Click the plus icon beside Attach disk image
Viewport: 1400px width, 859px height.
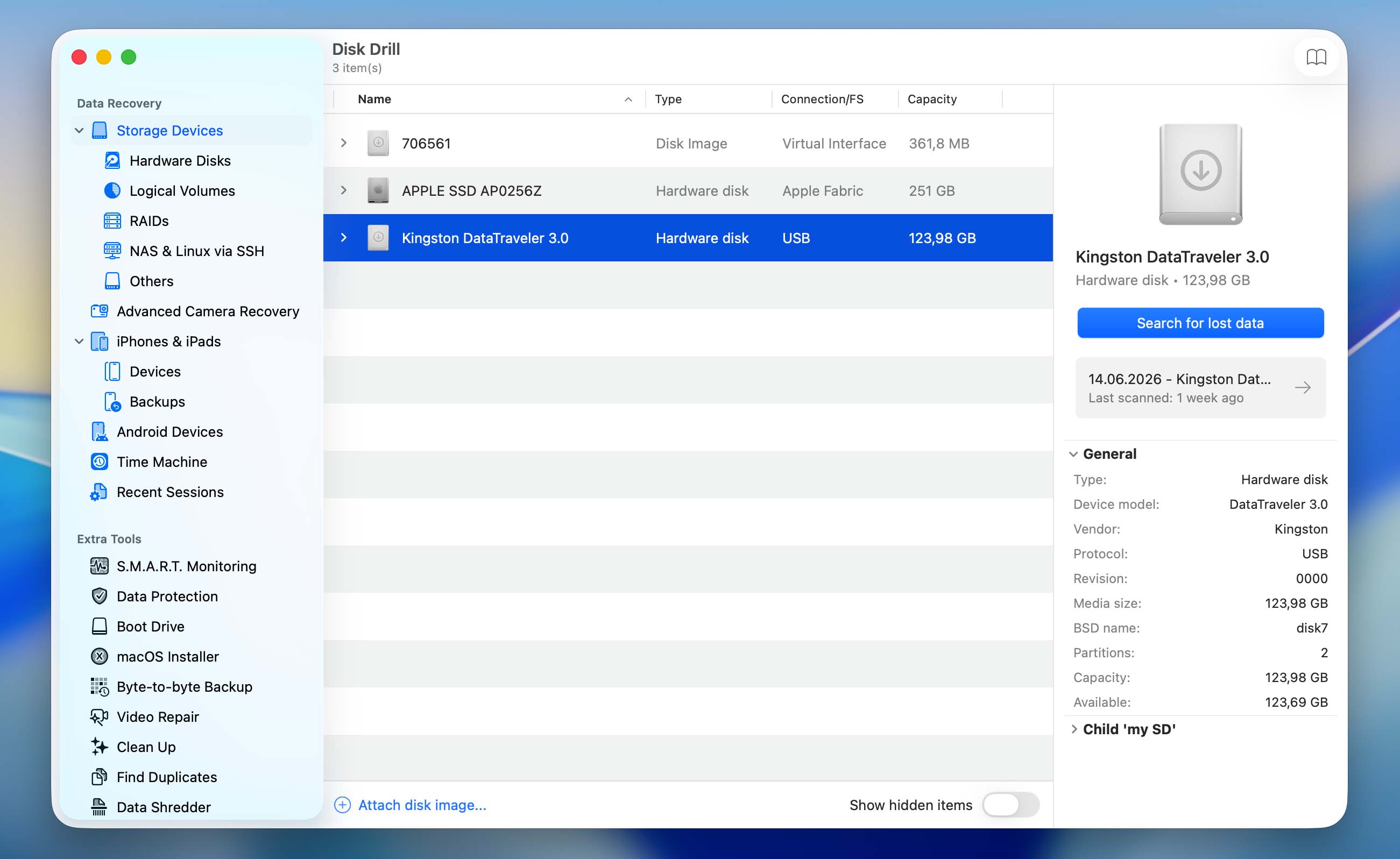(342, 805)
